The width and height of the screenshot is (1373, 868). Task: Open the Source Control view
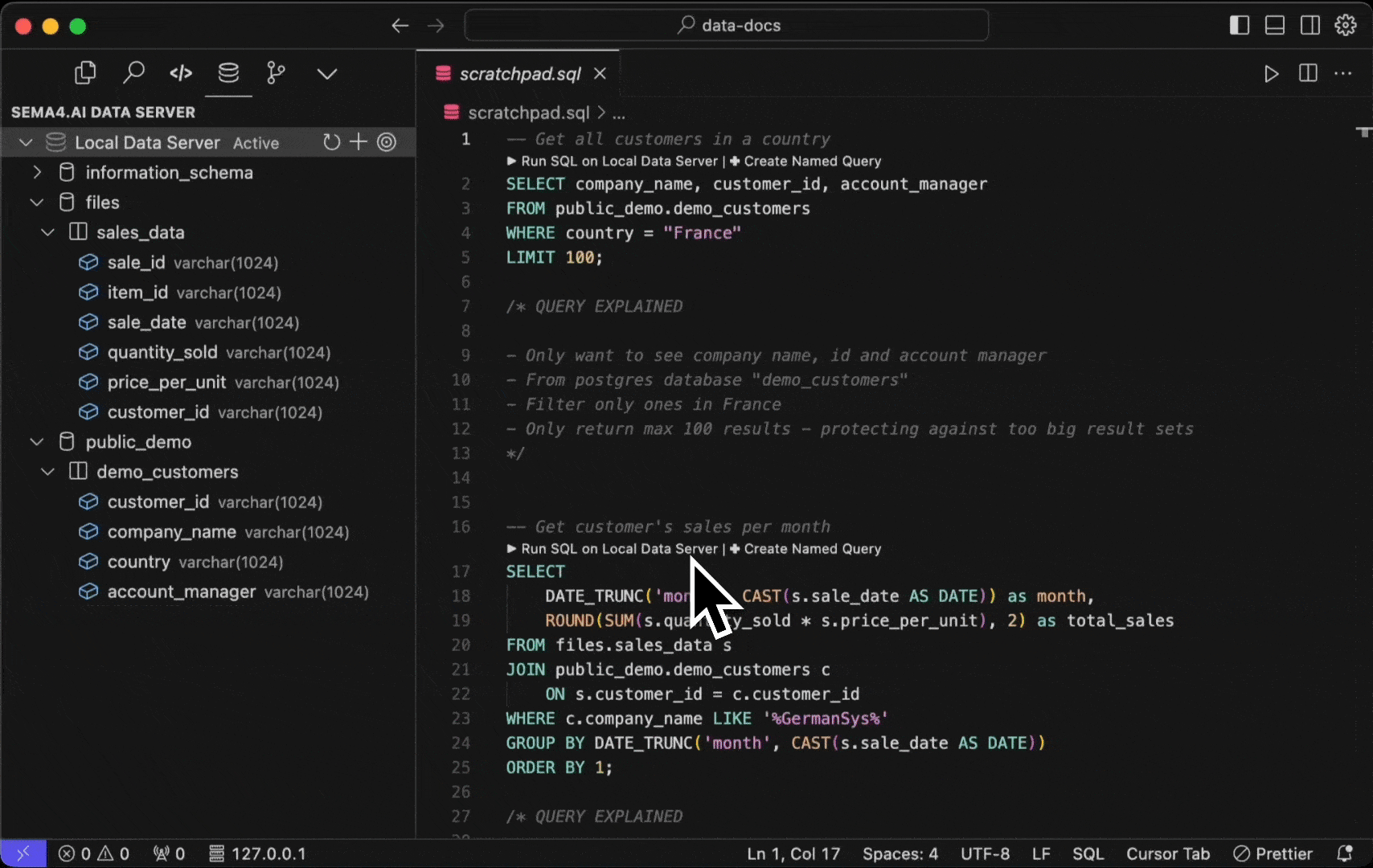pos(276,73)
